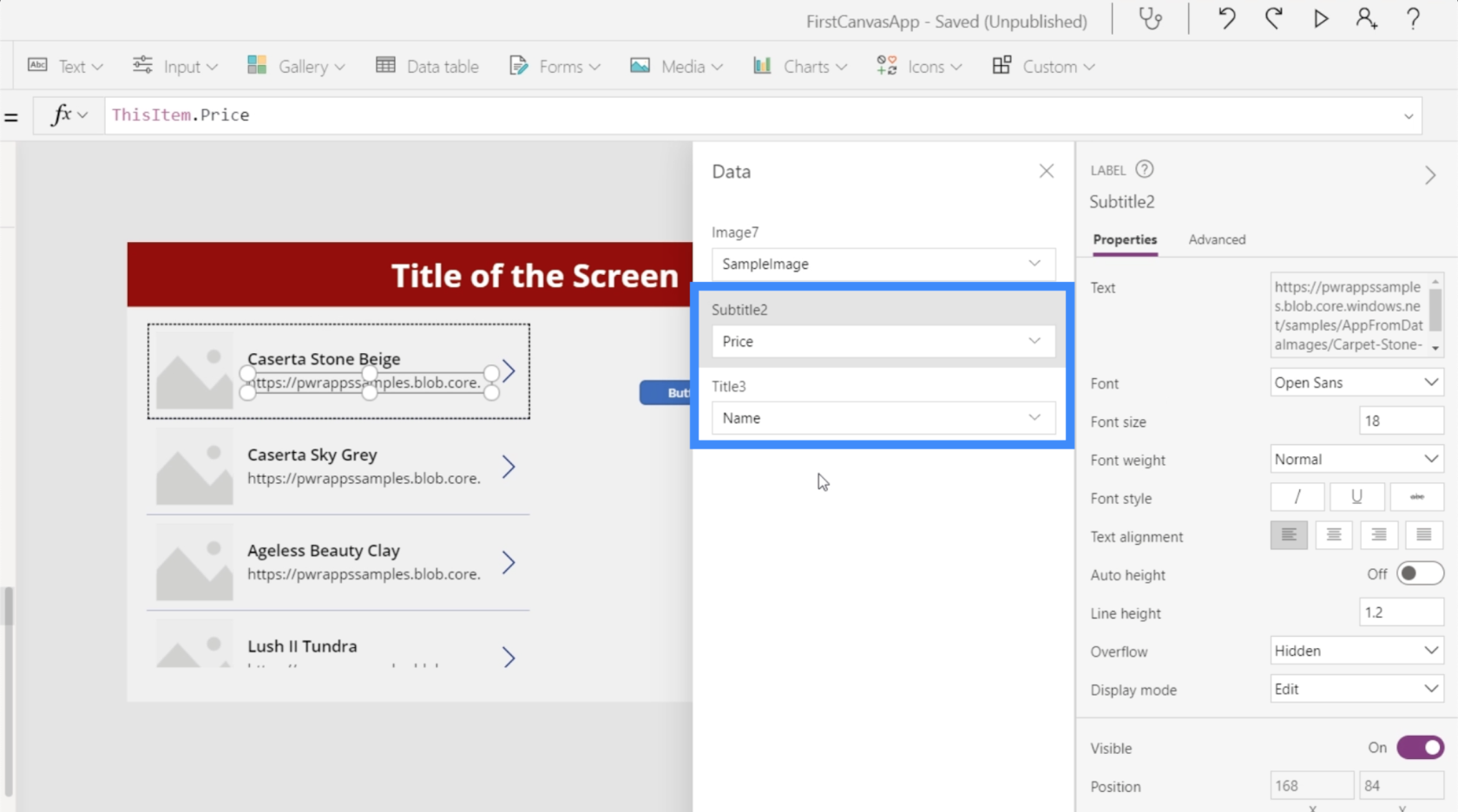This screenshot has width=1458, height=812.
Task: Set text alignment to center
Action: point(1334,535)
